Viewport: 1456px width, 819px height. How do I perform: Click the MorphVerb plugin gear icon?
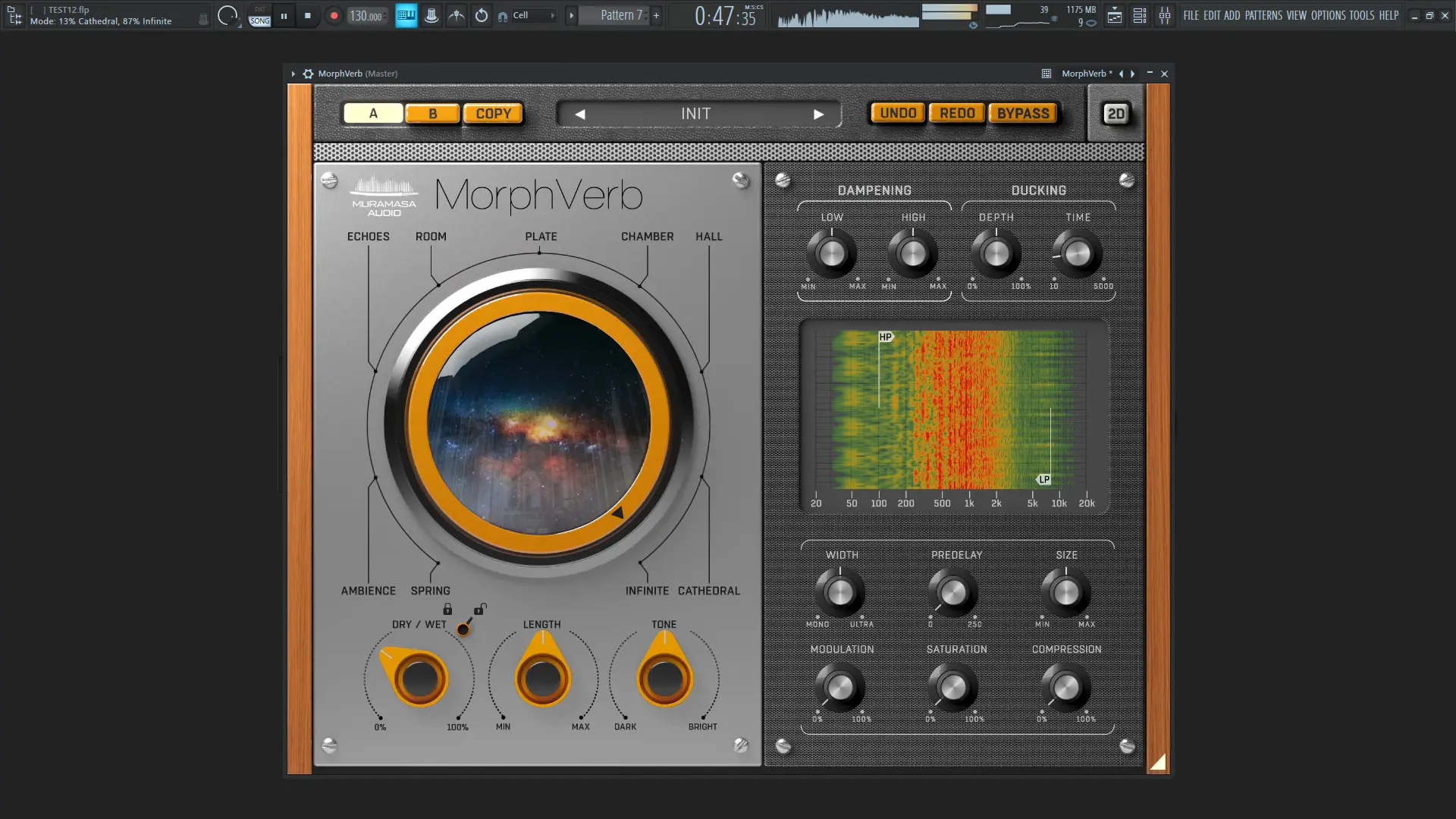(x=308, y=74)
